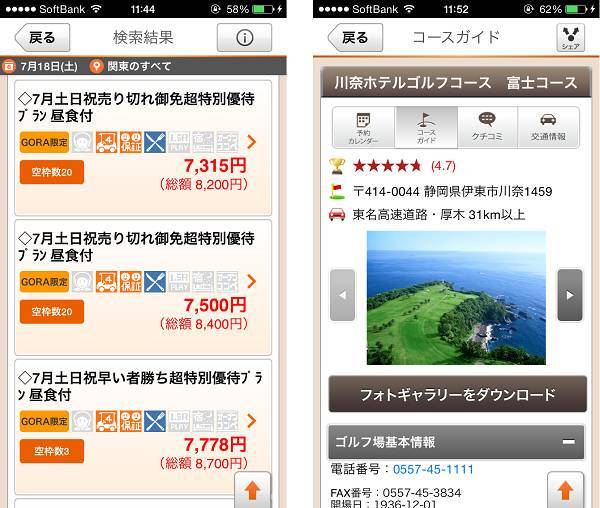This screenshot has height=508, width=600.
Task: Tap orange up-arrow on search results screen
Action: pos(253,490)
